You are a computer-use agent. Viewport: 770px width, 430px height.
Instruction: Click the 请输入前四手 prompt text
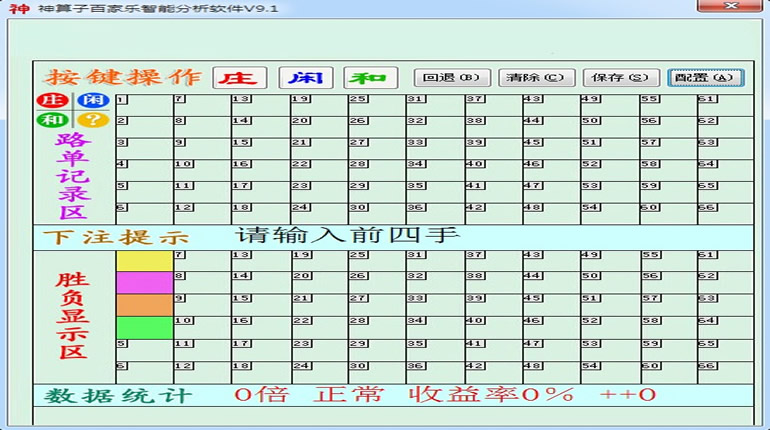tap(348, 236)
